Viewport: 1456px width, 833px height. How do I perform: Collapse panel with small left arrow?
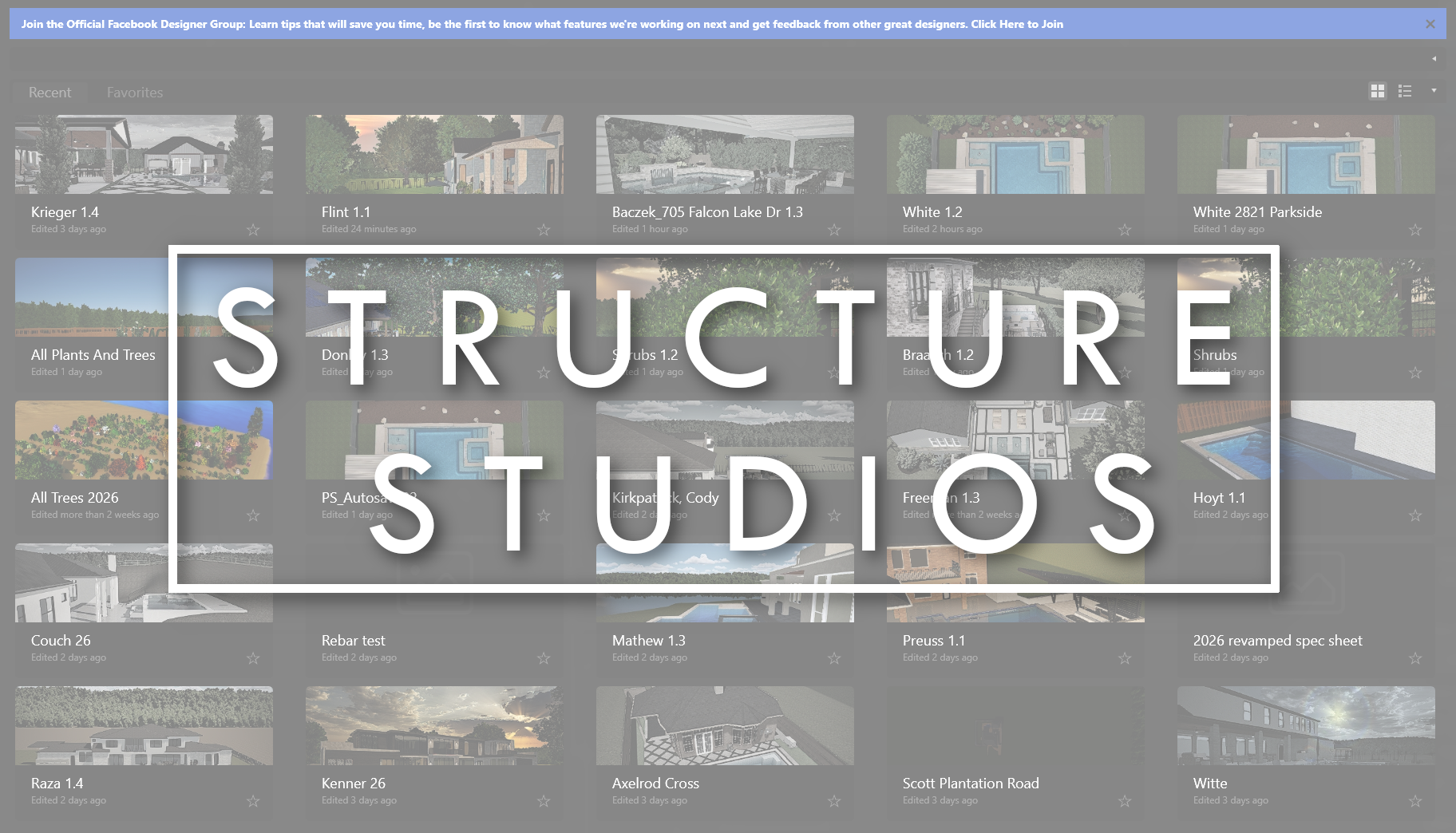coord(1434,58)
